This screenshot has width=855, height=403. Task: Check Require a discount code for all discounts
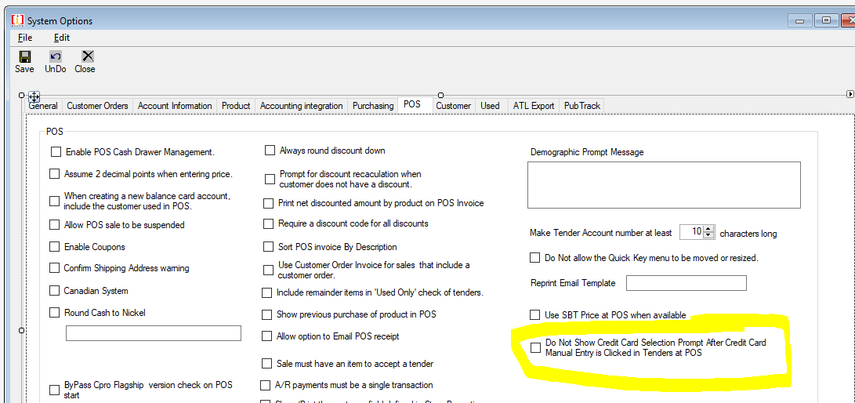268,224
